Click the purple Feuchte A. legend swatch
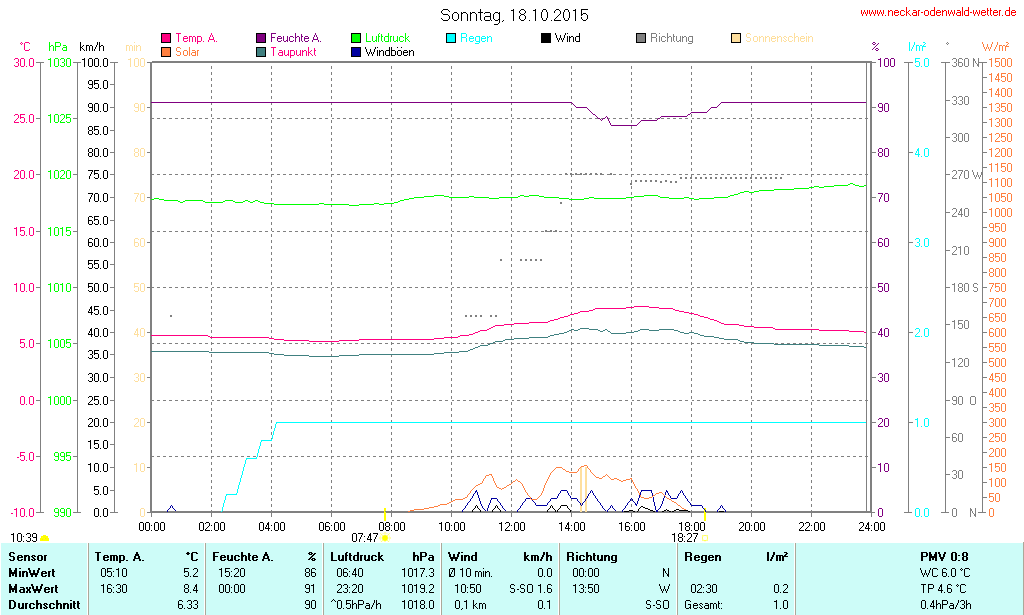Screen dimensions: 1024x615 261,38
